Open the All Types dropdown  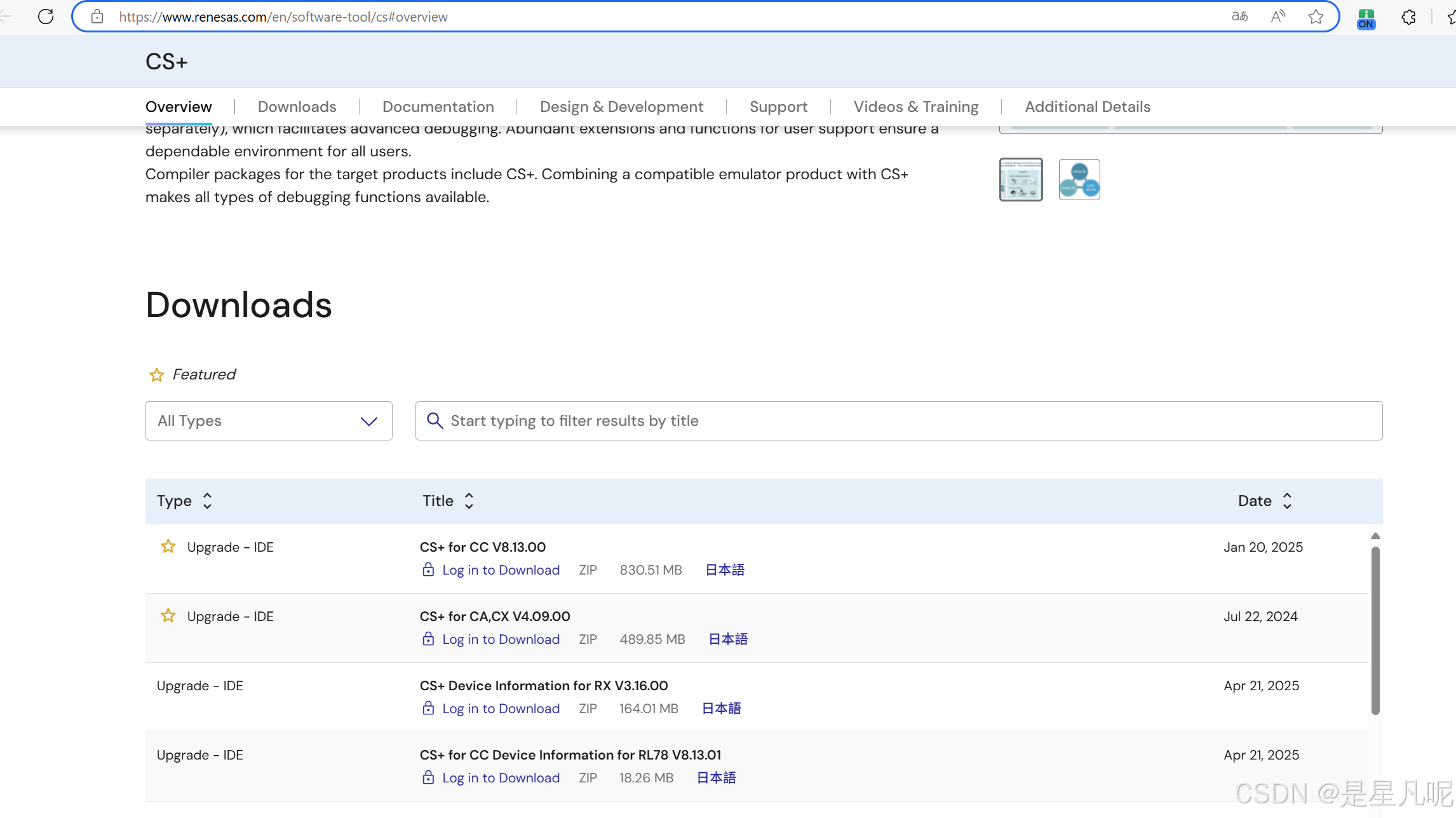269,421
